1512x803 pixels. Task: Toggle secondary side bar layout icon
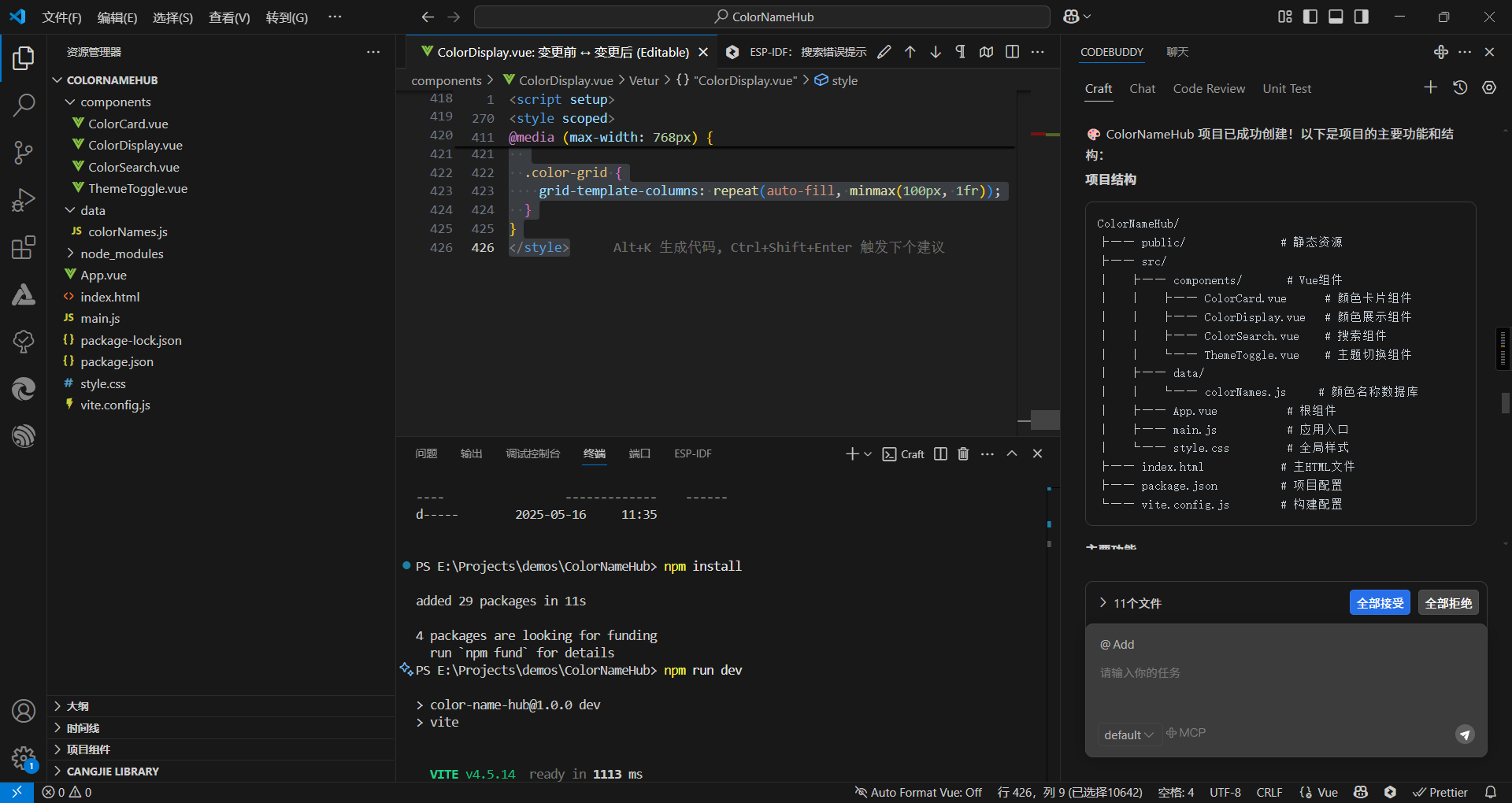(x=1362, y=17)
